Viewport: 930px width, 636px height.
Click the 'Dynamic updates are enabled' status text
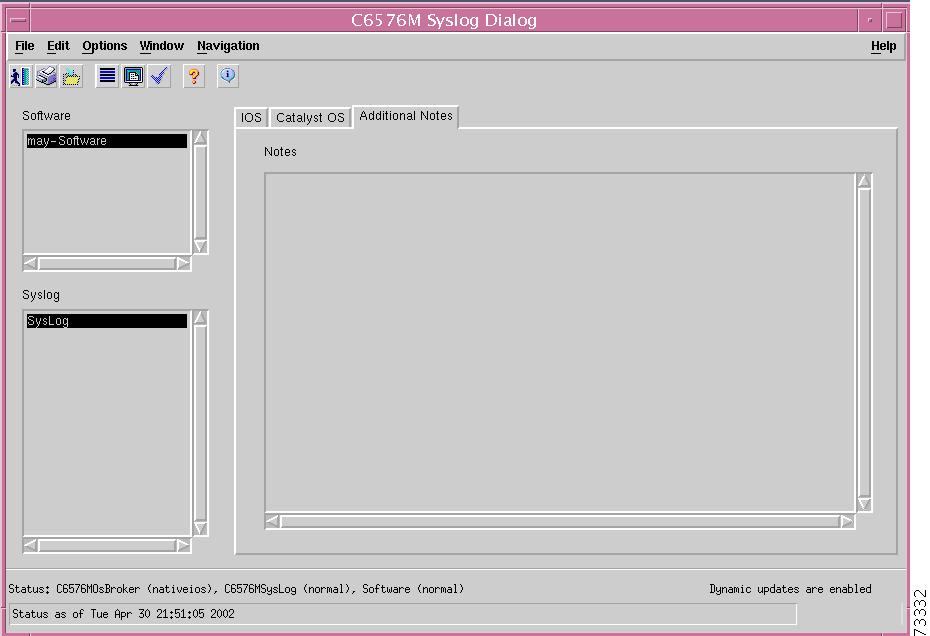tap(790, 589)
